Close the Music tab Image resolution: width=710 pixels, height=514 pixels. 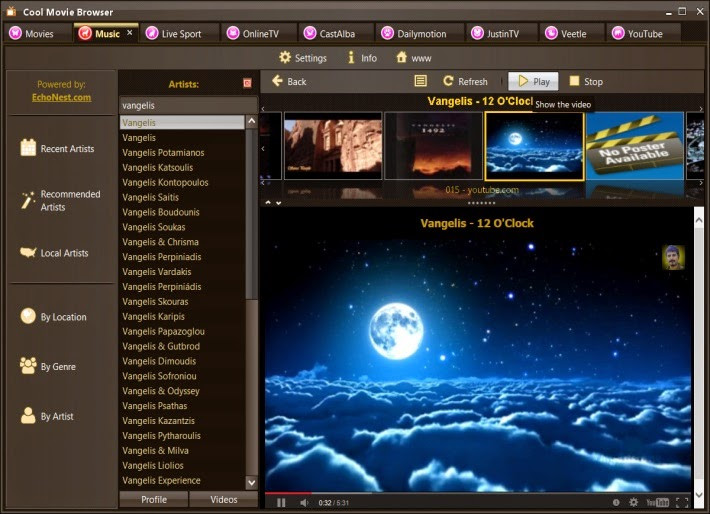tap(130, 33)
